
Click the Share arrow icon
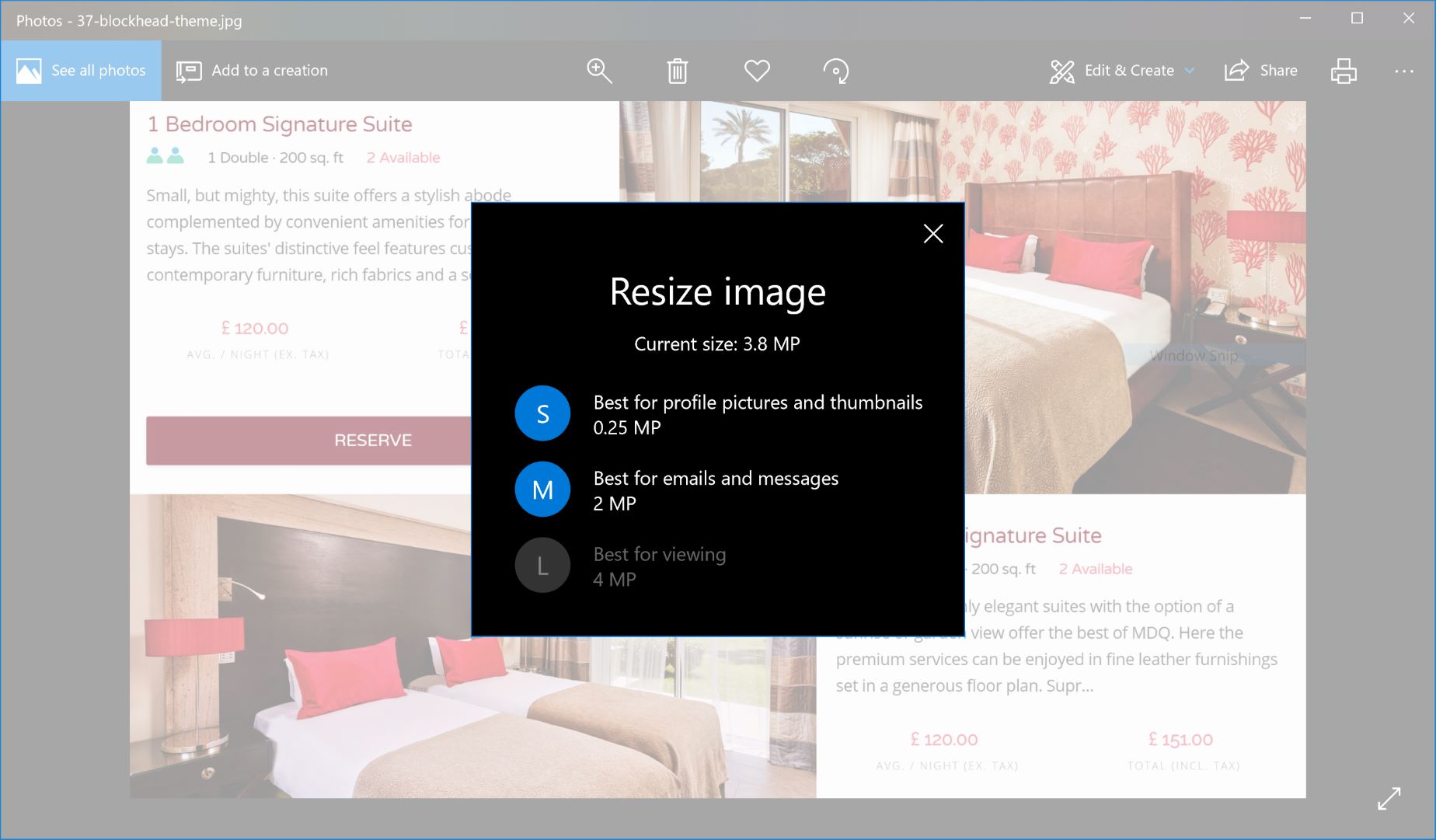(1236, 71)
